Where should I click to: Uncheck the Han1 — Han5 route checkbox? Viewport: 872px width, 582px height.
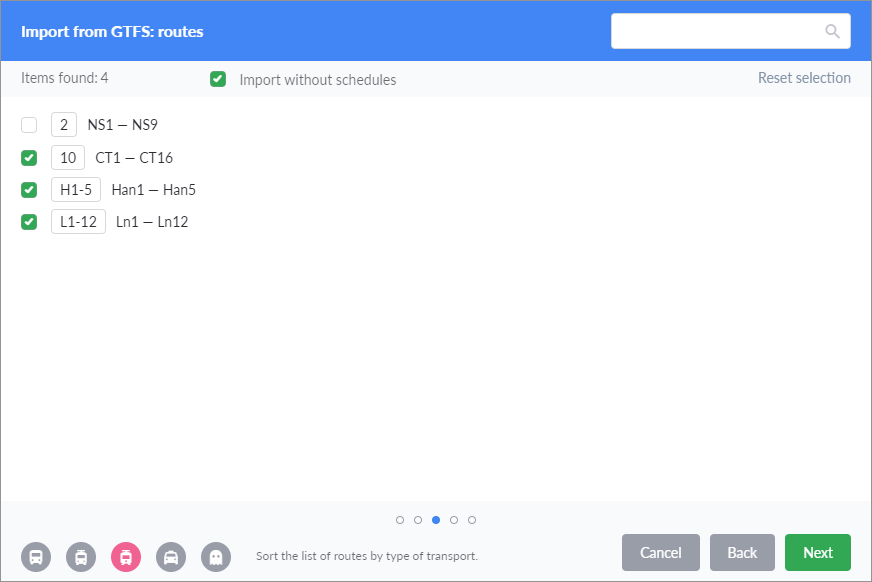pos(29,189)
